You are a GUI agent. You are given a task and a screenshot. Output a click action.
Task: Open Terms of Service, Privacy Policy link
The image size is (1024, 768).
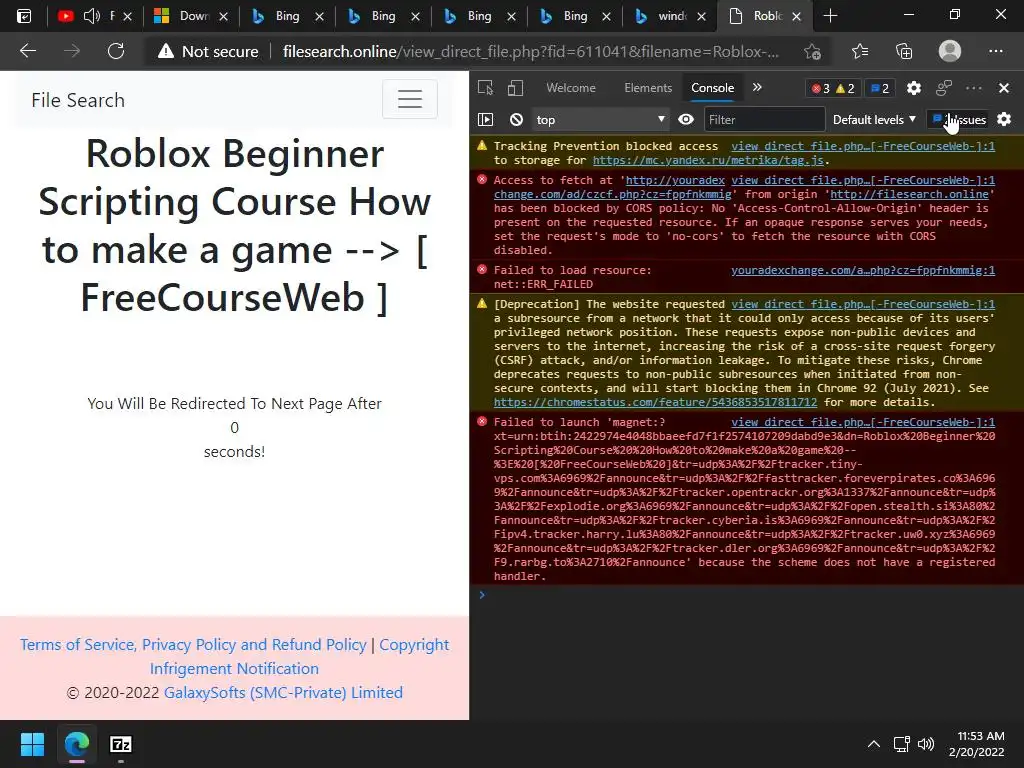pos(193,645)
